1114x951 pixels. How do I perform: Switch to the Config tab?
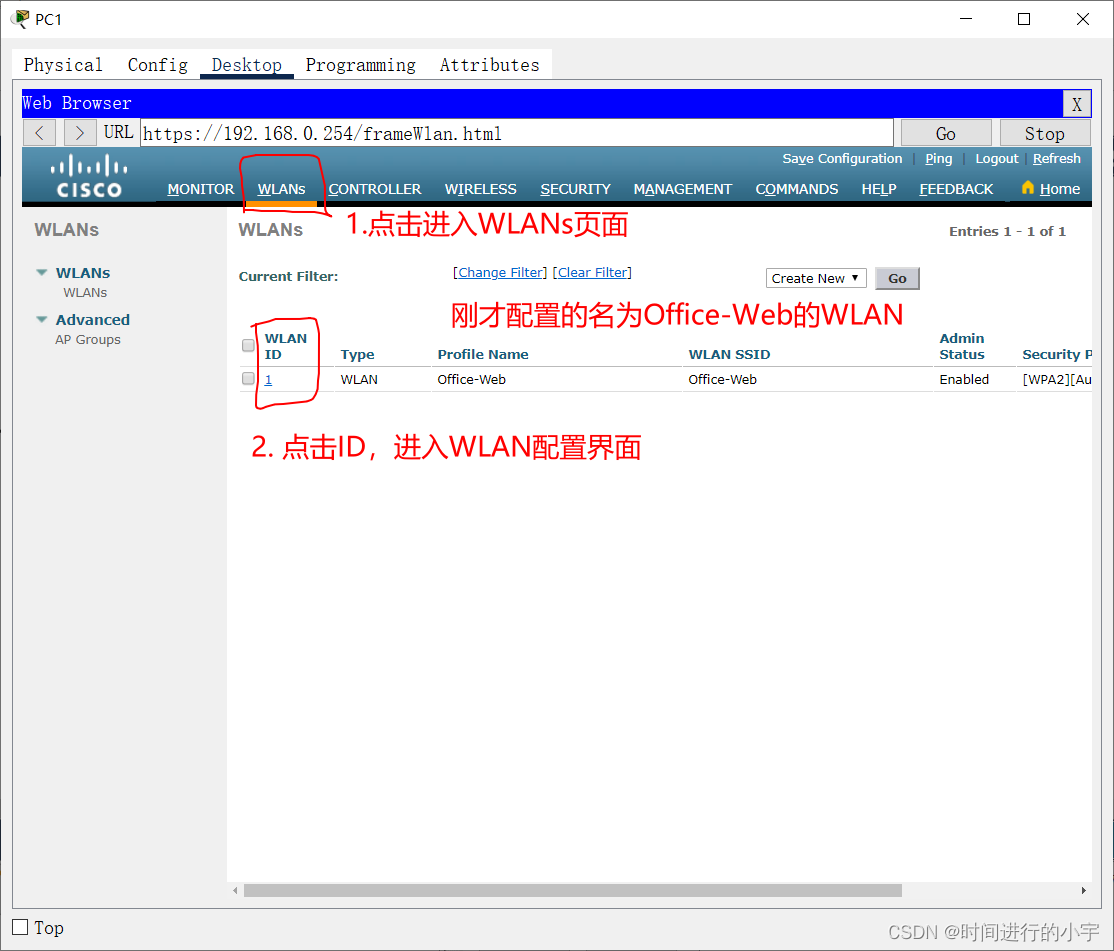point(157,64)
